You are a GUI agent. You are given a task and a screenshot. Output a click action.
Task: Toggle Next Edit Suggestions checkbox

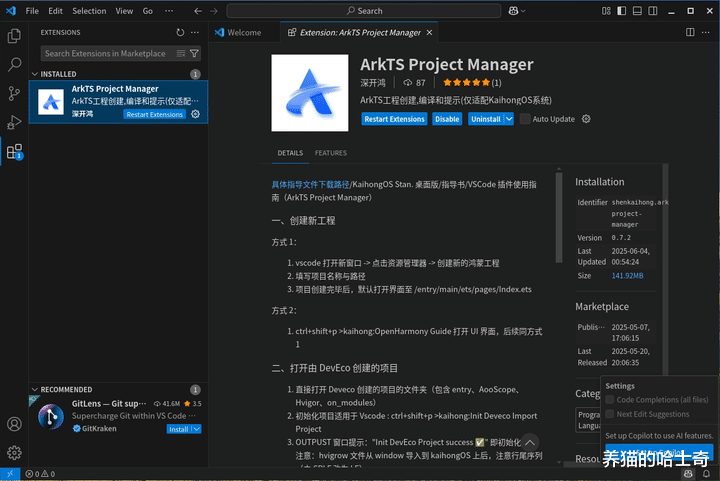610,414
